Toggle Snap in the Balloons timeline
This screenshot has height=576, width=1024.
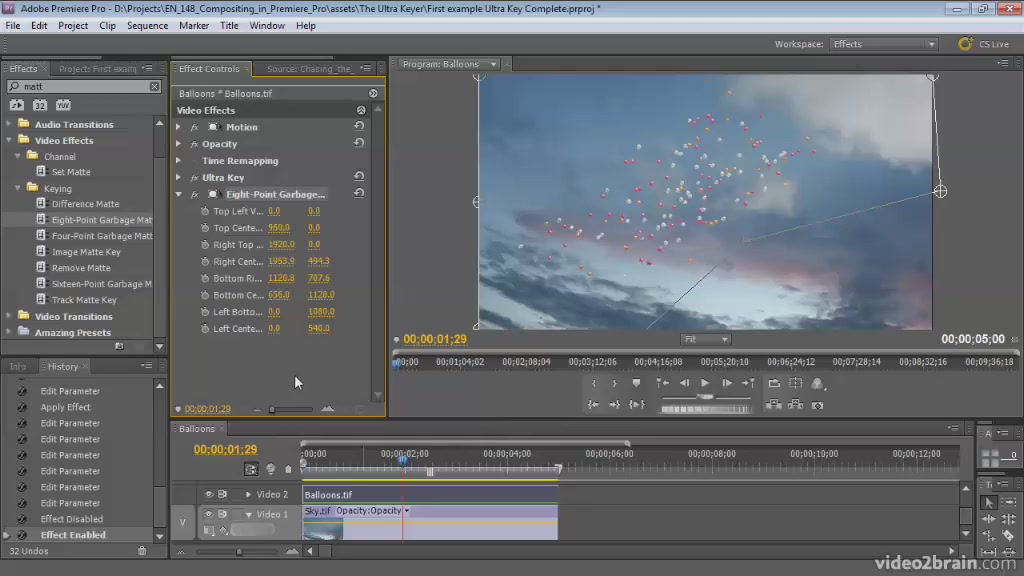click(251, 469)
